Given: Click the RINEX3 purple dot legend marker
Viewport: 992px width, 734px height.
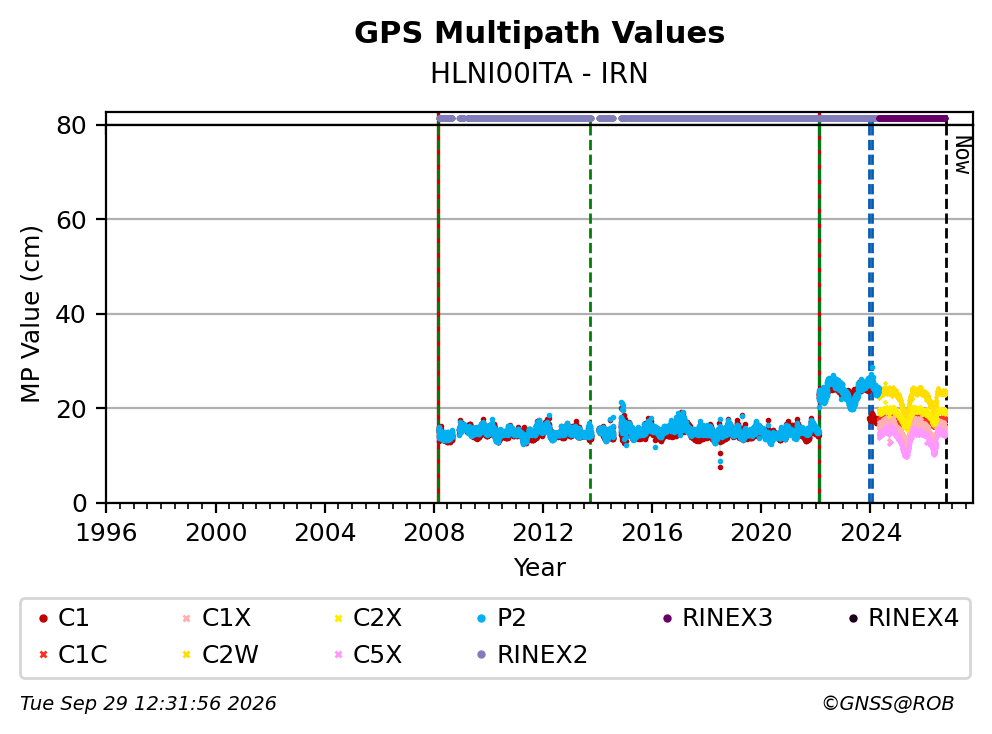Looking at the screenshot, I should click(x=667, y=618).
